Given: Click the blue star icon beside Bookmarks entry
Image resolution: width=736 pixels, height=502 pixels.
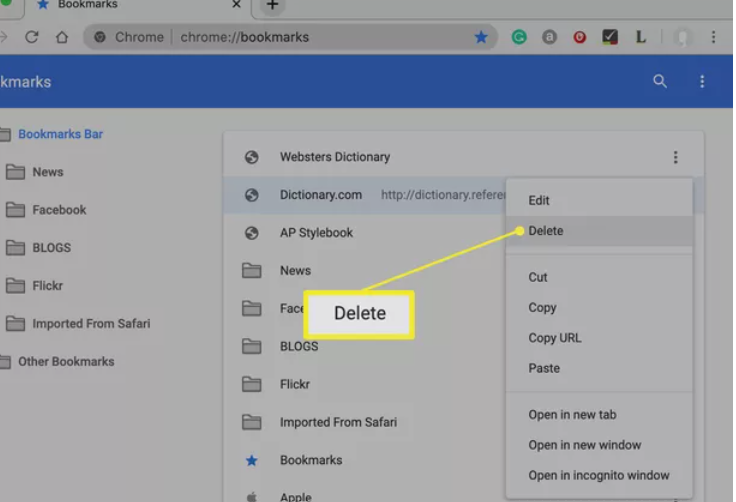Looking at the screenshot, I should coord(252,460).
